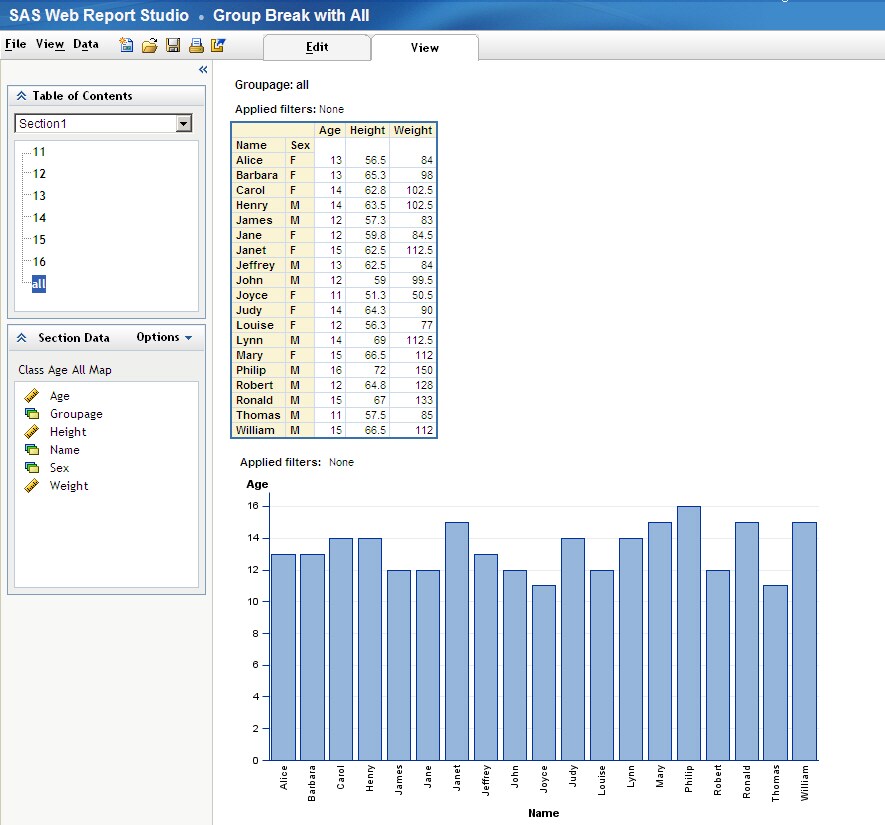
Task: Jump to group 14 in contents
Action: [x=39, y=218]
